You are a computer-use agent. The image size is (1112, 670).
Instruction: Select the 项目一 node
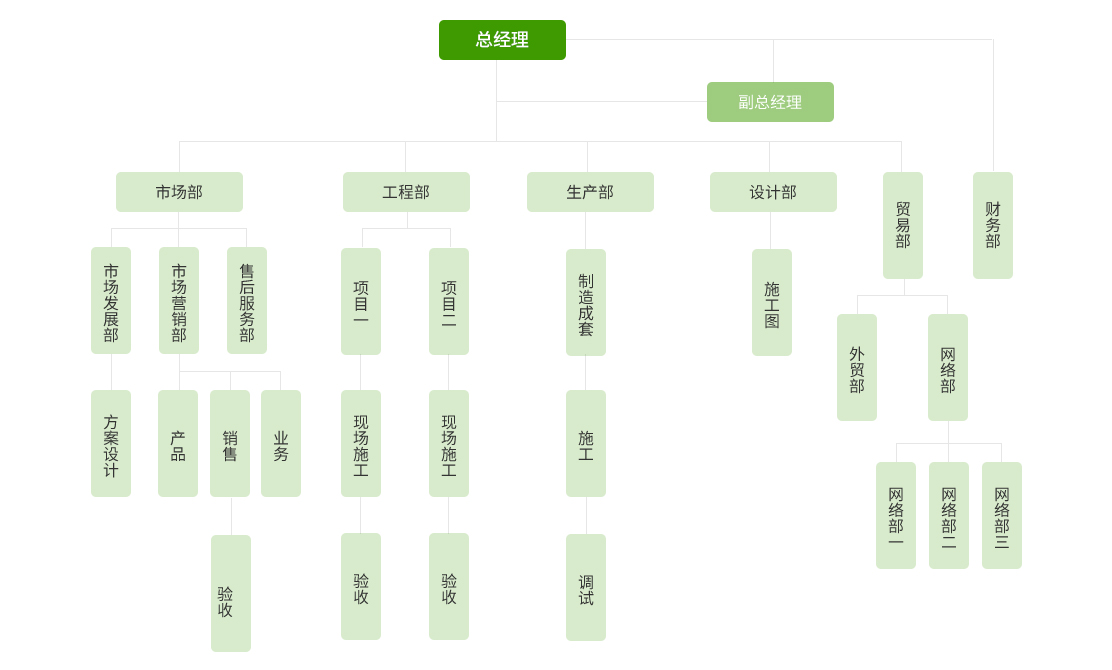click(361, 302)
